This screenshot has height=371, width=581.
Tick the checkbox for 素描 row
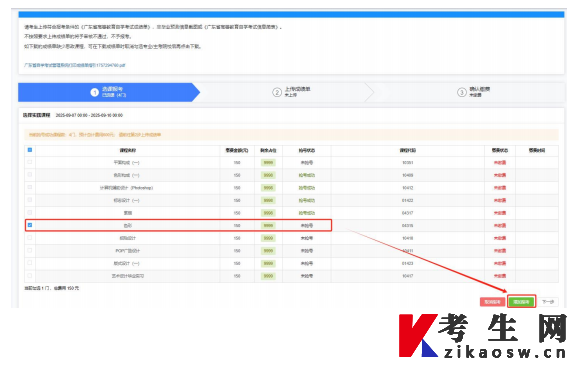(30, 213)
